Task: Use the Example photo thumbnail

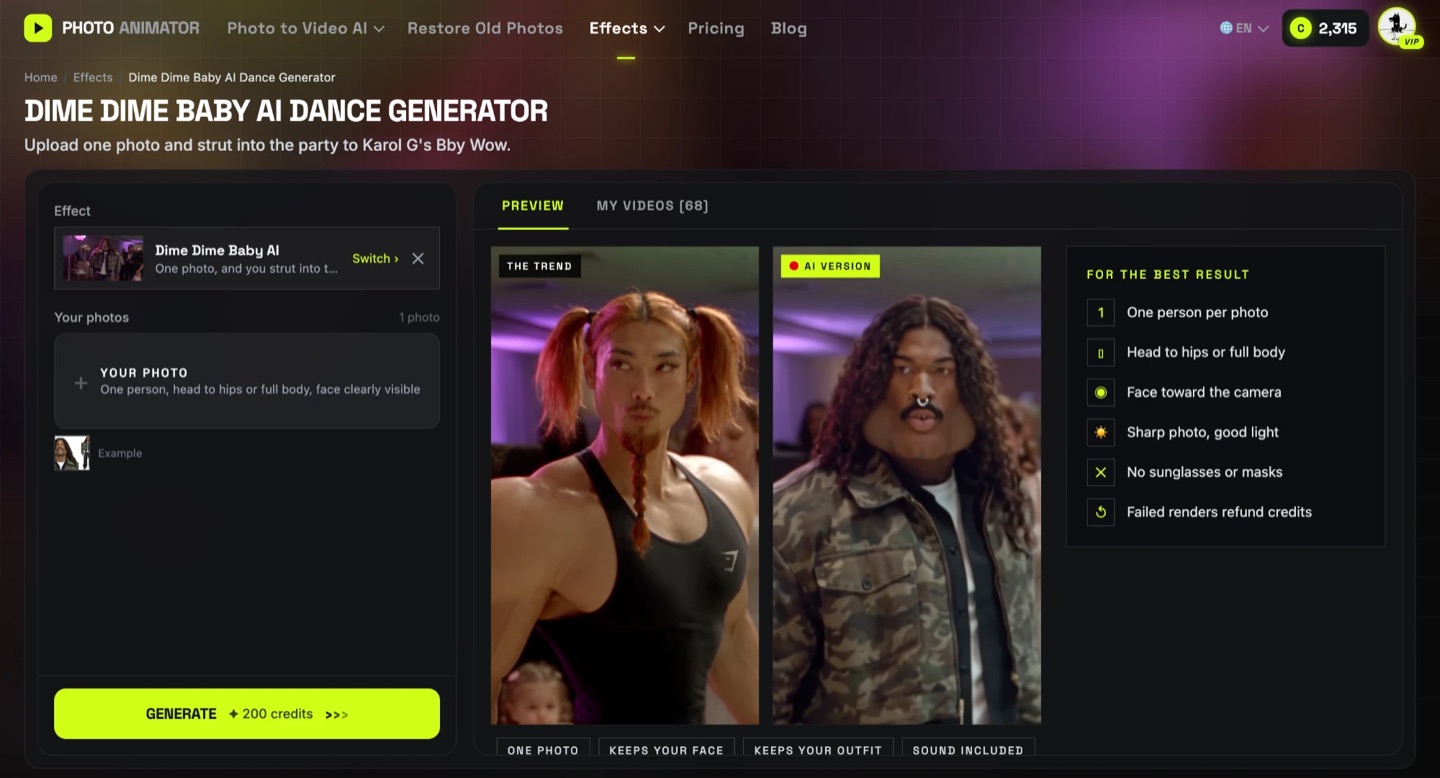Action: (72, 453)
